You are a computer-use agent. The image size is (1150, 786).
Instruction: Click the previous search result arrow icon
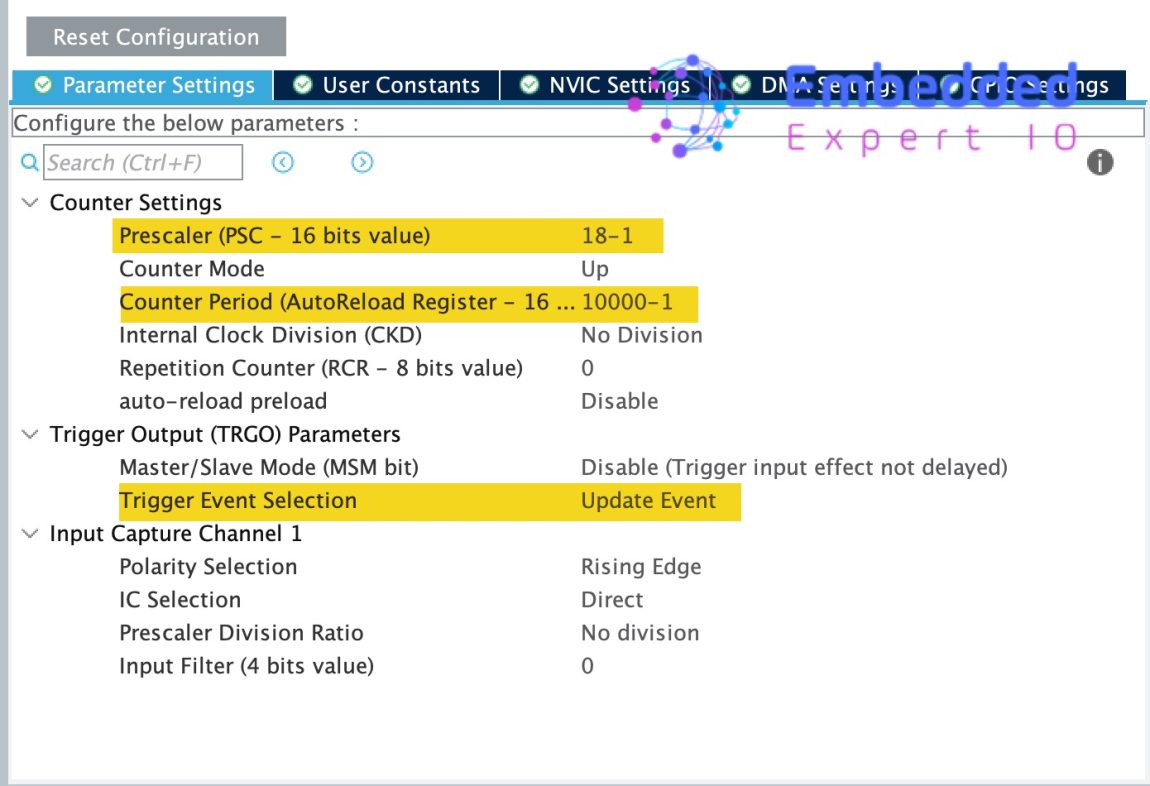point(282,162)
